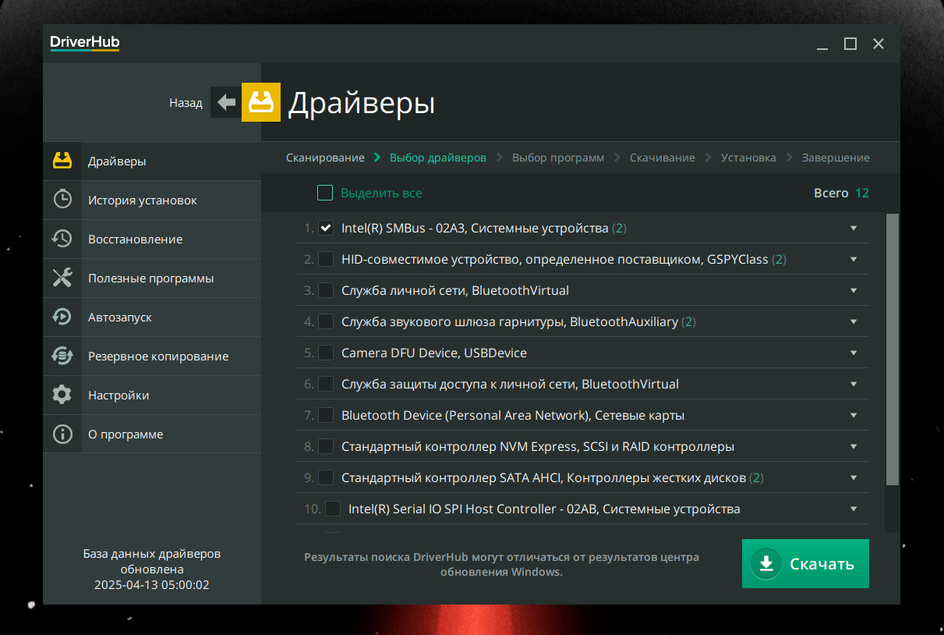Click the back arrow icon
944x635 pixels.
[226, 102]
